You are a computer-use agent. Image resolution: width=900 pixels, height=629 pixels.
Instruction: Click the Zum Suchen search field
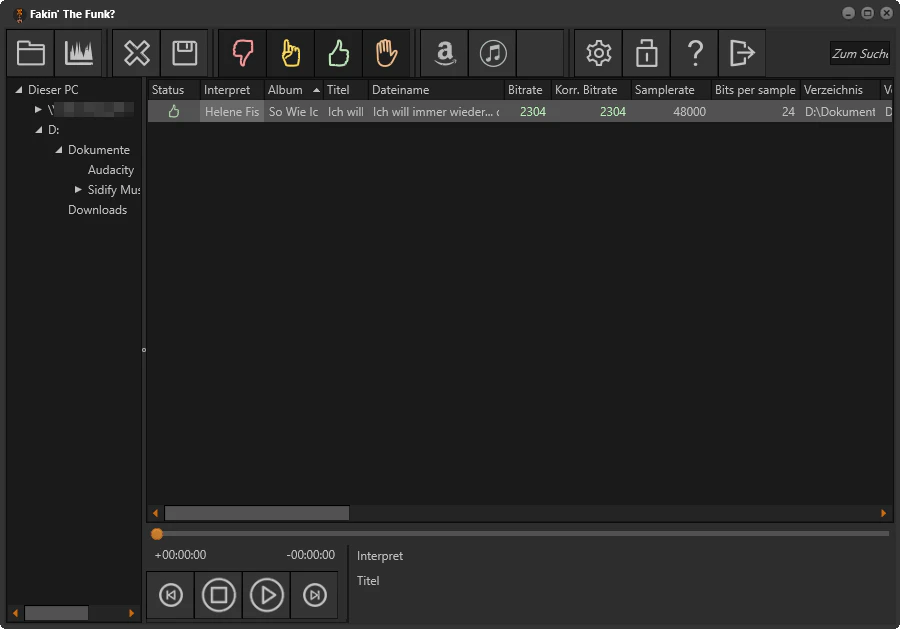[859, 53]
